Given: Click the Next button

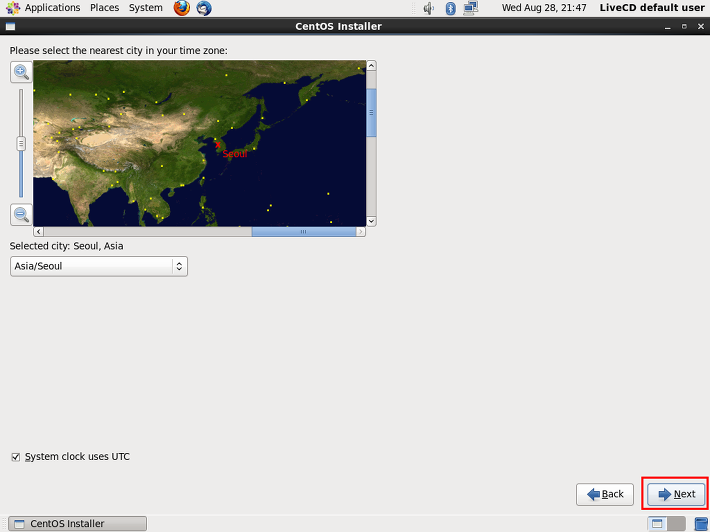Looking at the screenshot, I should click(x=676, y=494).
